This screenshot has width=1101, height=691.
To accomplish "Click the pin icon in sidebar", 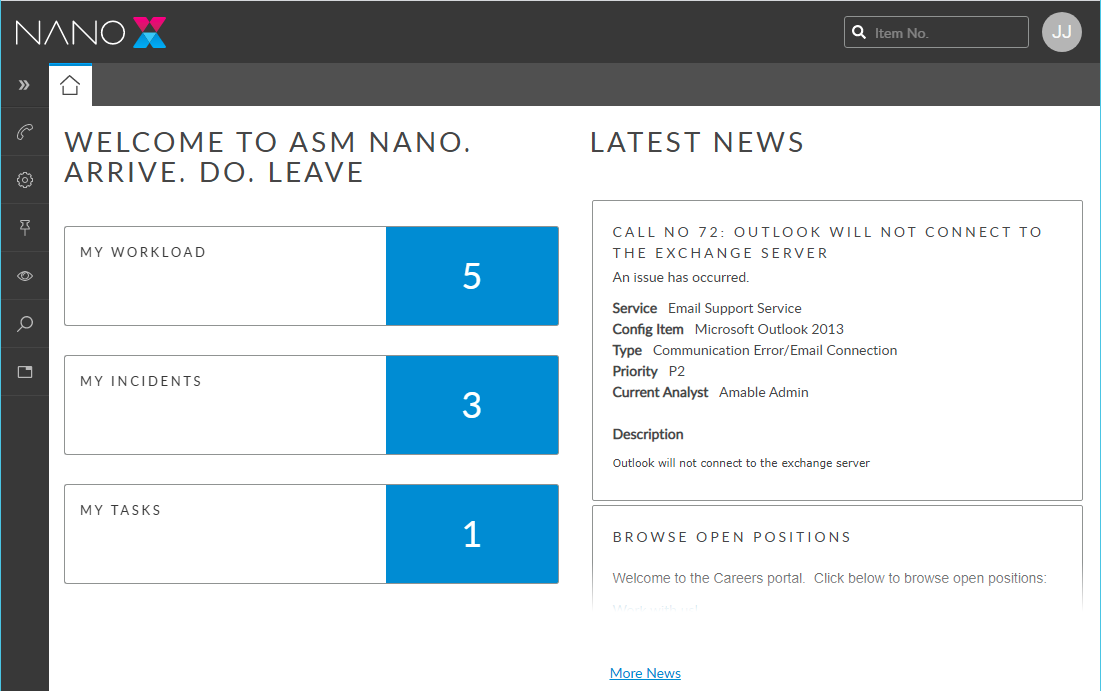I will tap(25, 229).
